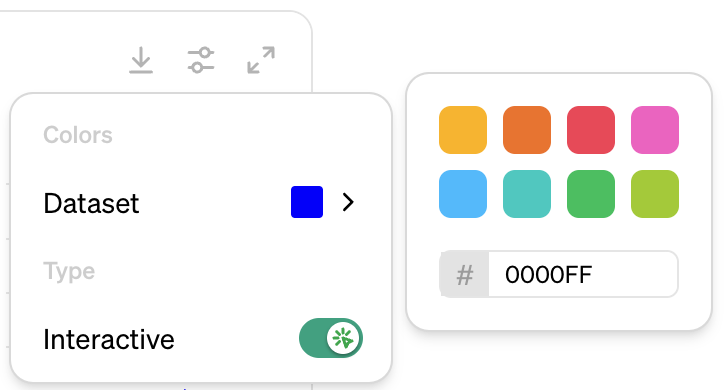Image resolution: width=726 pixels, height=390 pixels.
Task: Click the blue Dataset color square
Action: tap(307, 202)
